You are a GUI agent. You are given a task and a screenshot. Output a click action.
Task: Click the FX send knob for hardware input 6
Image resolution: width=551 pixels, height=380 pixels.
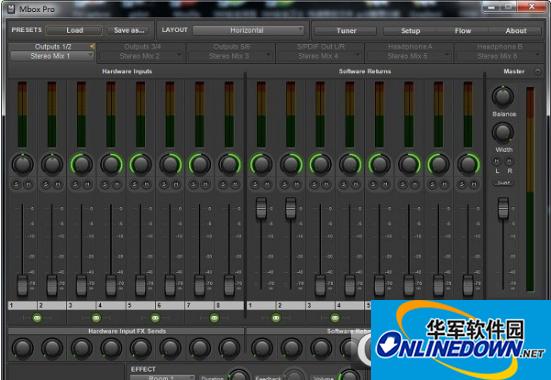click(x=170, y=348)
